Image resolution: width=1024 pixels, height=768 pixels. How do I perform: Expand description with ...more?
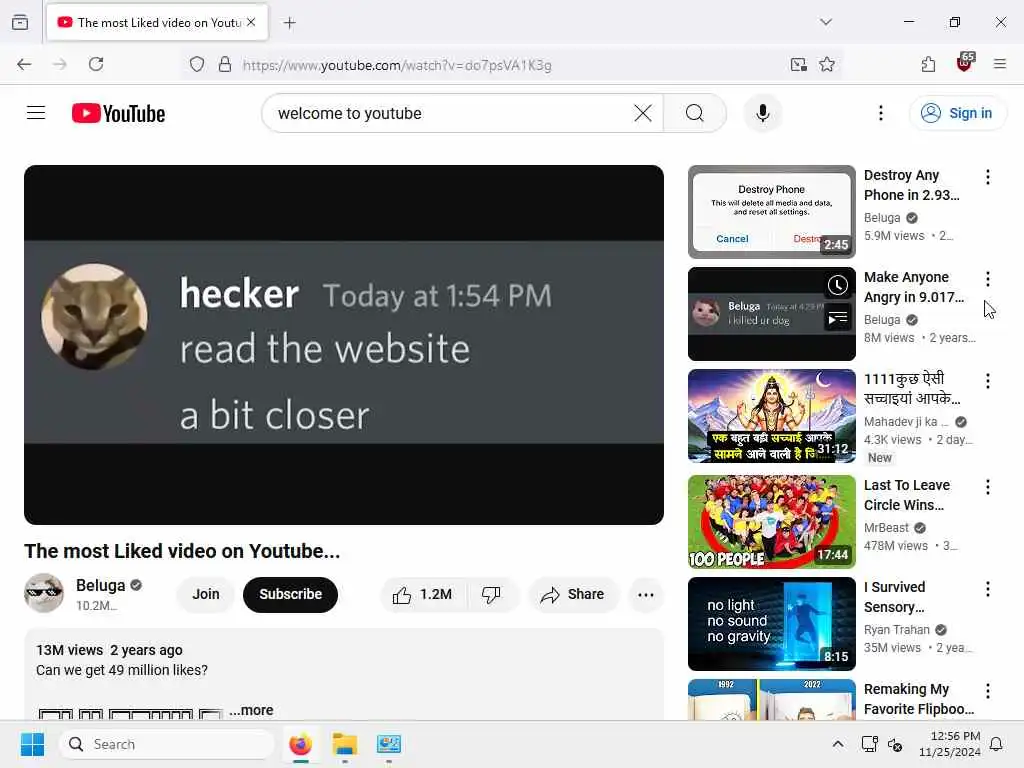pyautogui.click(x=251, y=710)
